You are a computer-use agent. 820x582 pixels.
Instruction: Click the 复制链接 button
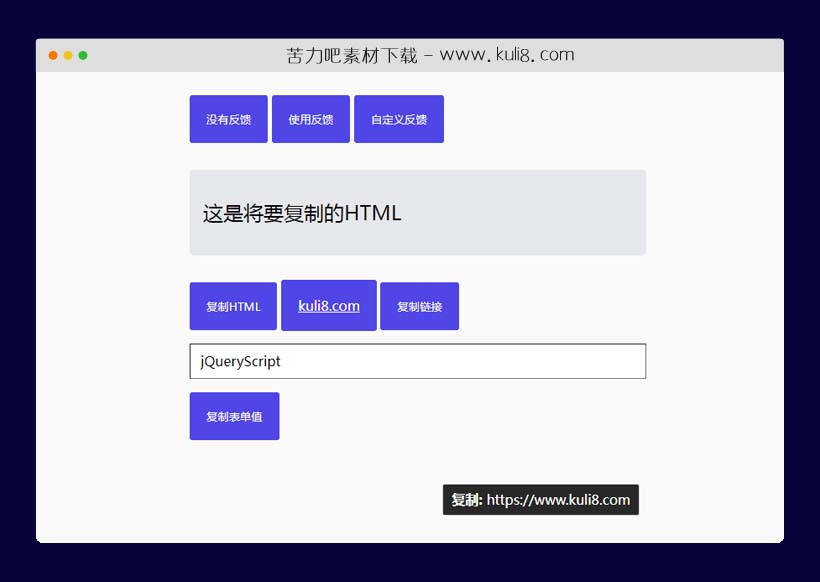[419, 306]
